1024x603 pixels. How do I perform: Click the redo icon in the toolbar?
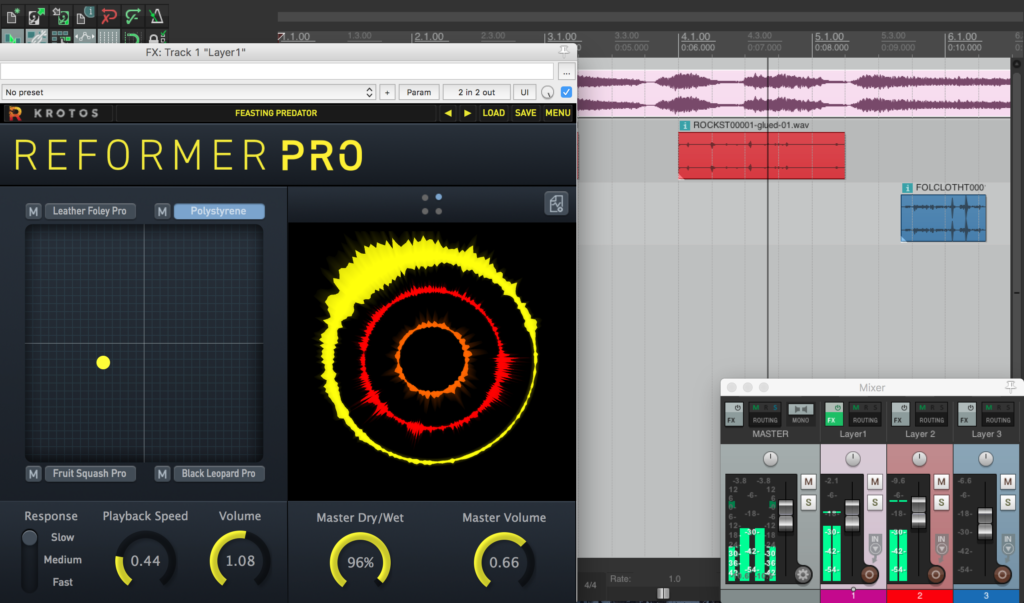[x=135, y=15]
